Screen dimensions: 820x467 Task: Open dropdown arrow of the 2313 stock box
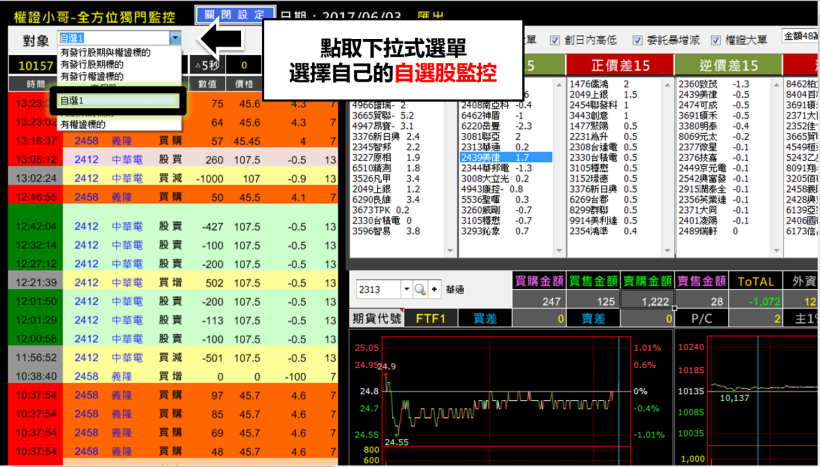tap(406, 289)
